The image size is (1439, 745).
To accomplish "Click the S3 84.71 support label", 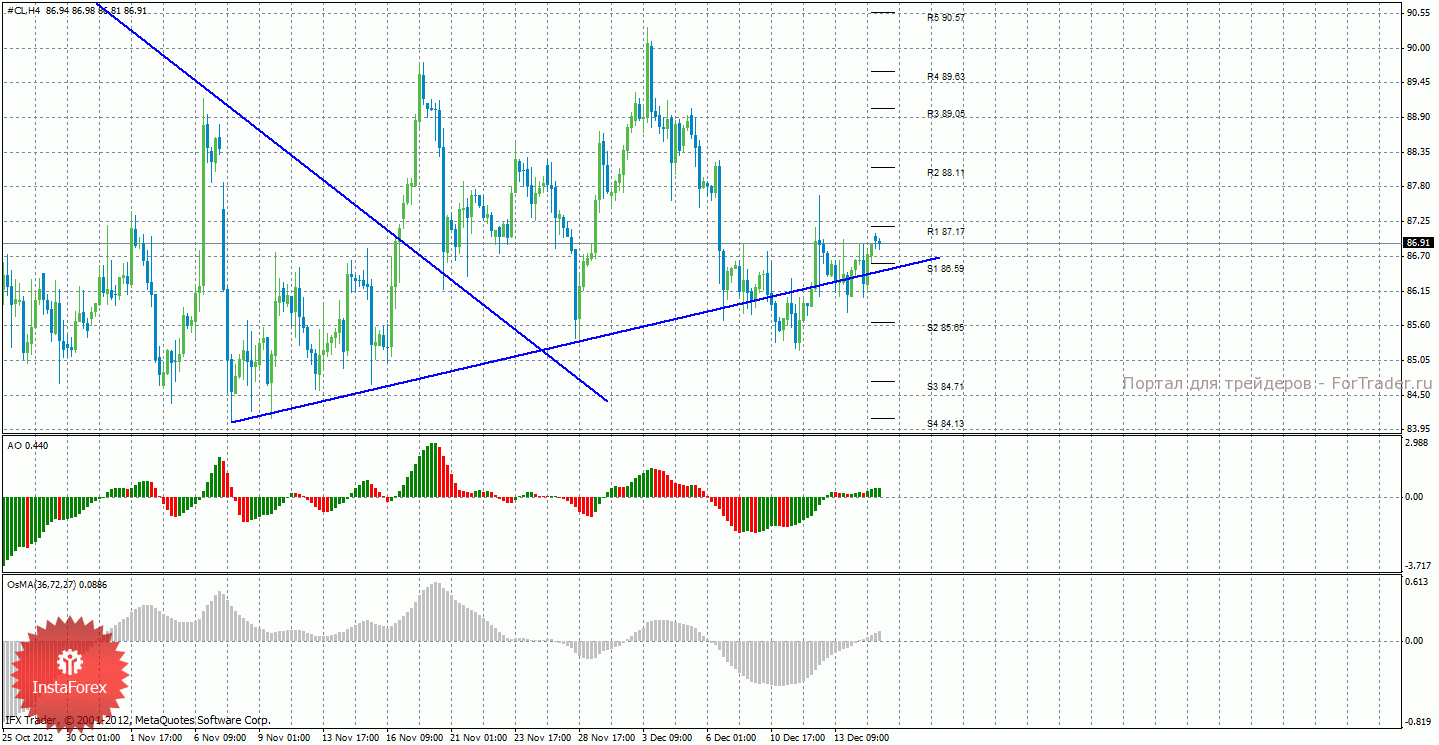I will pos(945,386).
